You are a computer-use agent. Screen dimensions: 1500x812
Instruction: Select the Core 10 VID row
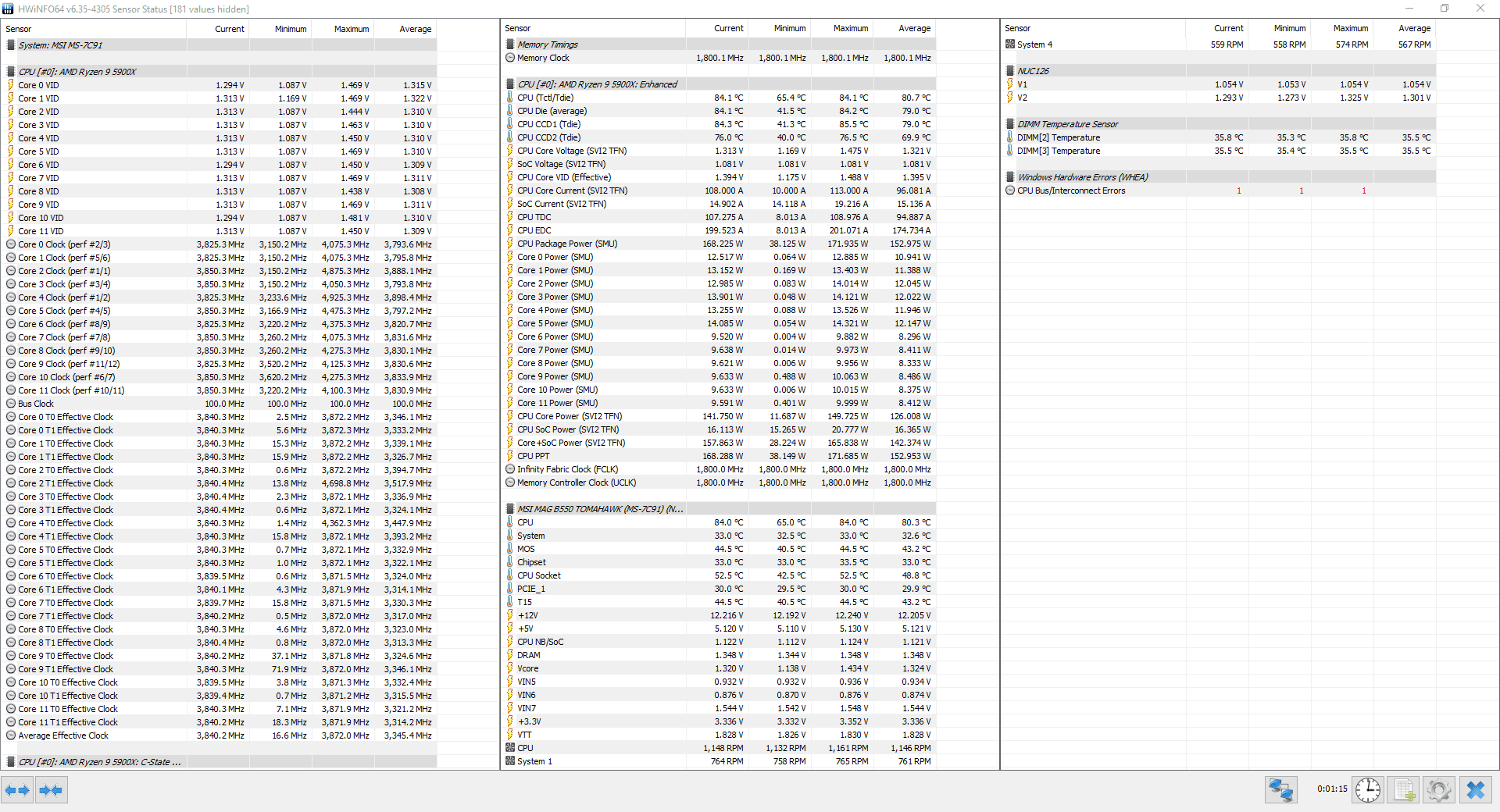219,218
